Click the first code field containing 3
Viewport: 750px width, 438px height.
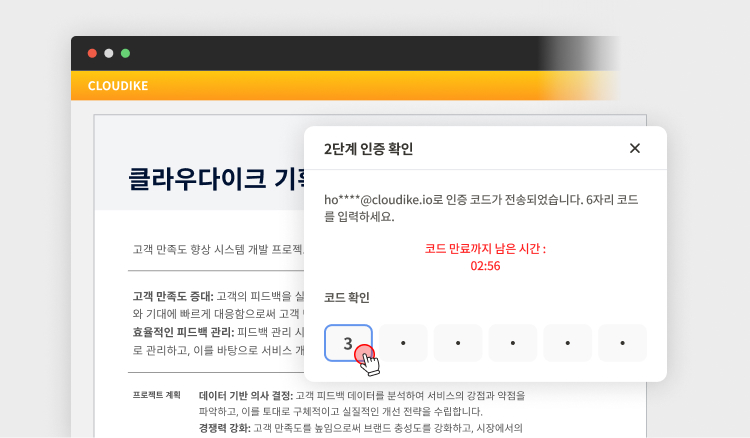click(x=348, y=343)
